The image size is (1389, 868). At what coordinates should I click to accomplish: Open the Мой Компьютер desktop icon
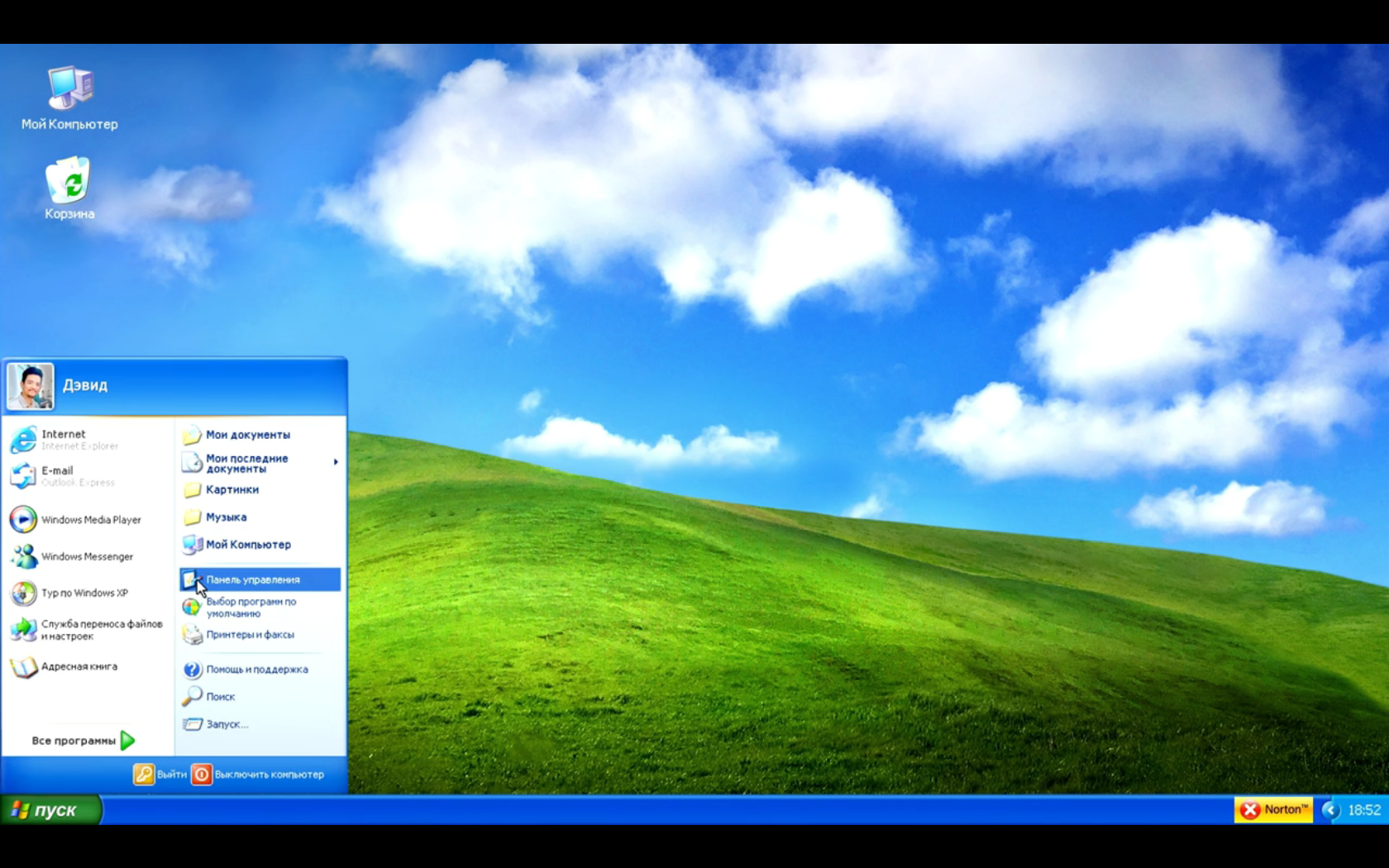tap(69, 98)
